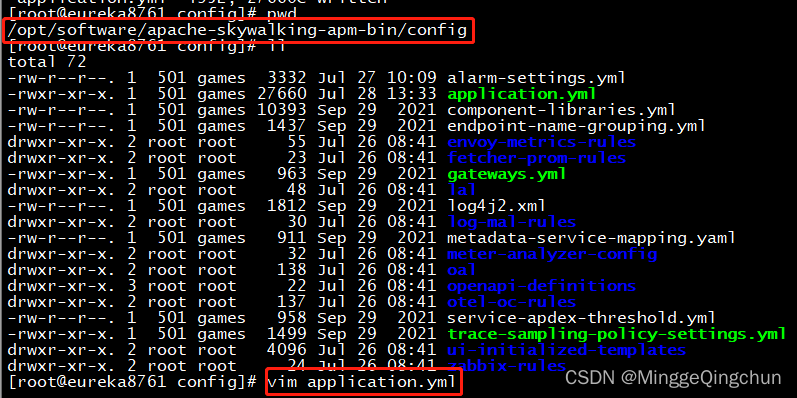797x398 pixels.
Task: Select the size value 1437 of endpoint-name-grouping.yml
Action: (287, 126)
